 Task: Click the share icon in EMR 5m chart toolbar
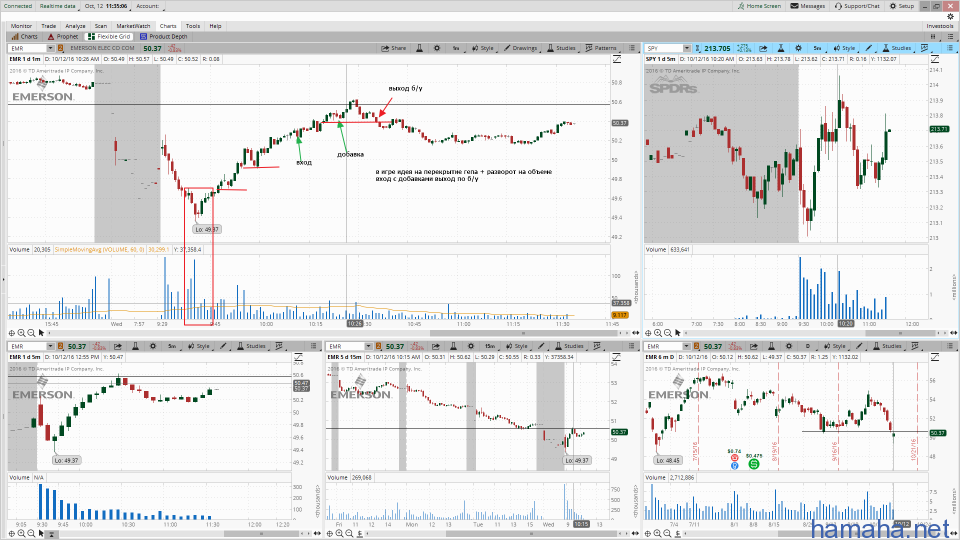coord(118,346)
